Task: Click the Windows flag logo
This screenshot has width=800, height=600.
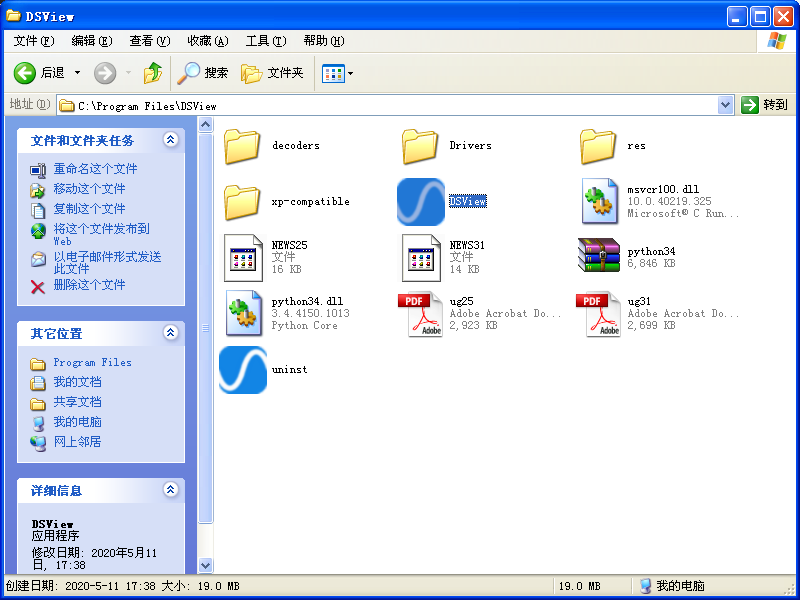Action: [777, 41]
